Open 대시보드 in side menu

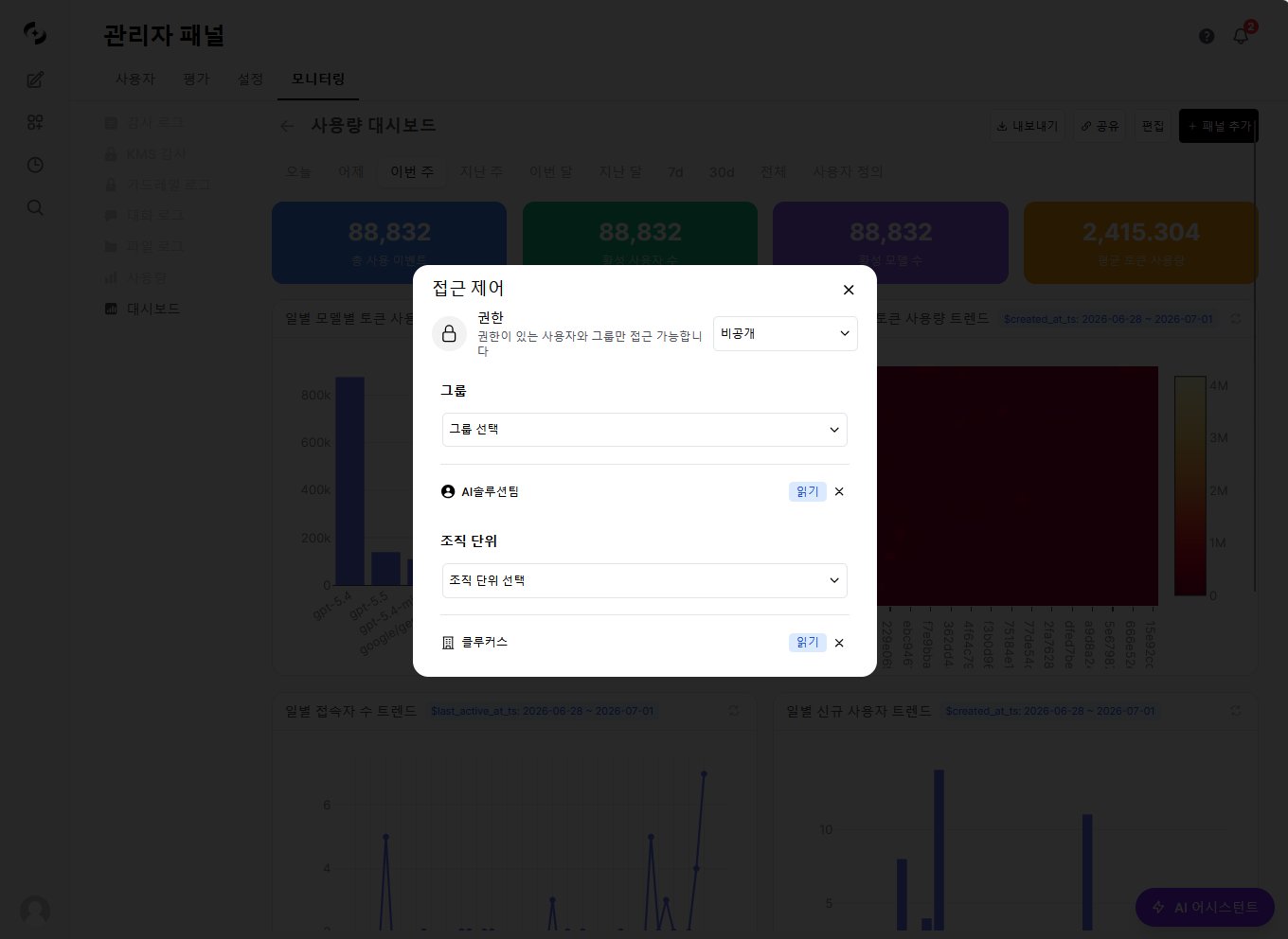pos(142,309)
